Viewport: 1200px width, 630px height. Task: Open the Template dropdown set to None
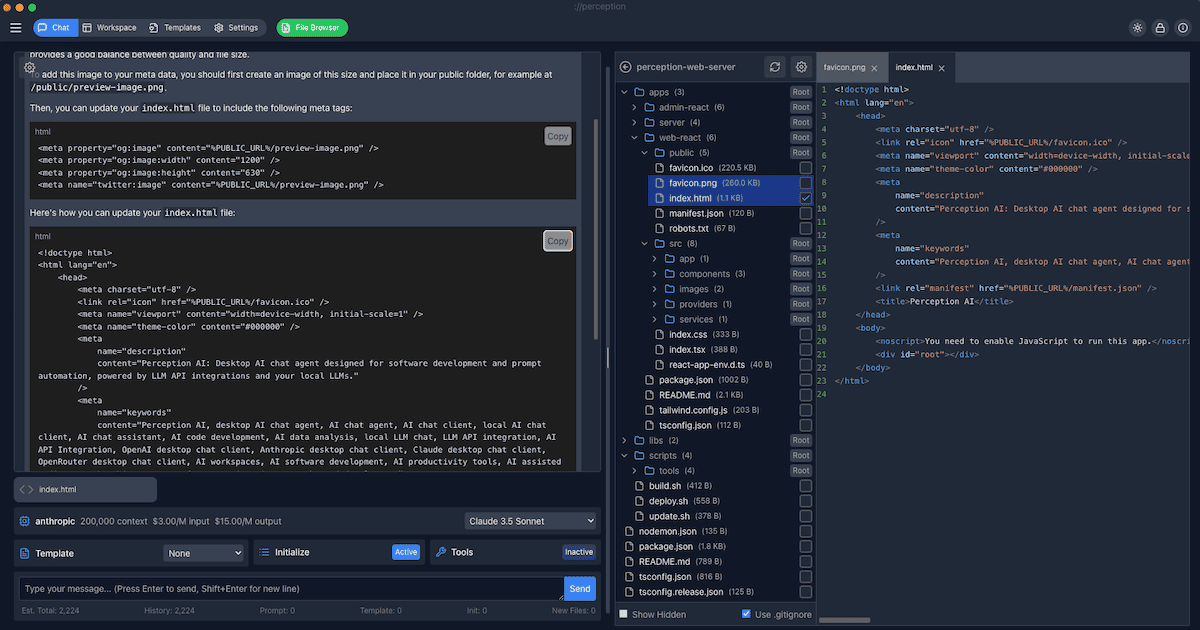click(204, 553)
